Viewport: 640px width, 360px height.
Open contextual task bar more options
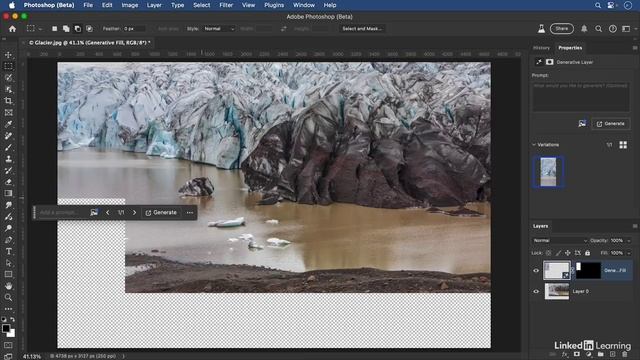point(190,213)
